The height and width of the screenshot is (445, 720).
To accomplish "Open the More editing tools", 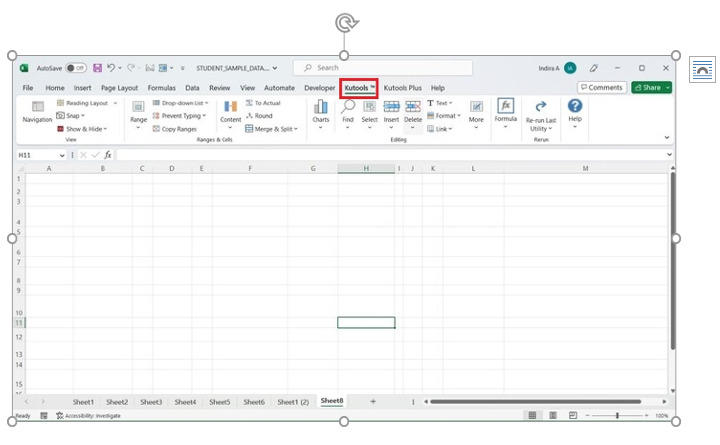I will click(x=476, y=113).
